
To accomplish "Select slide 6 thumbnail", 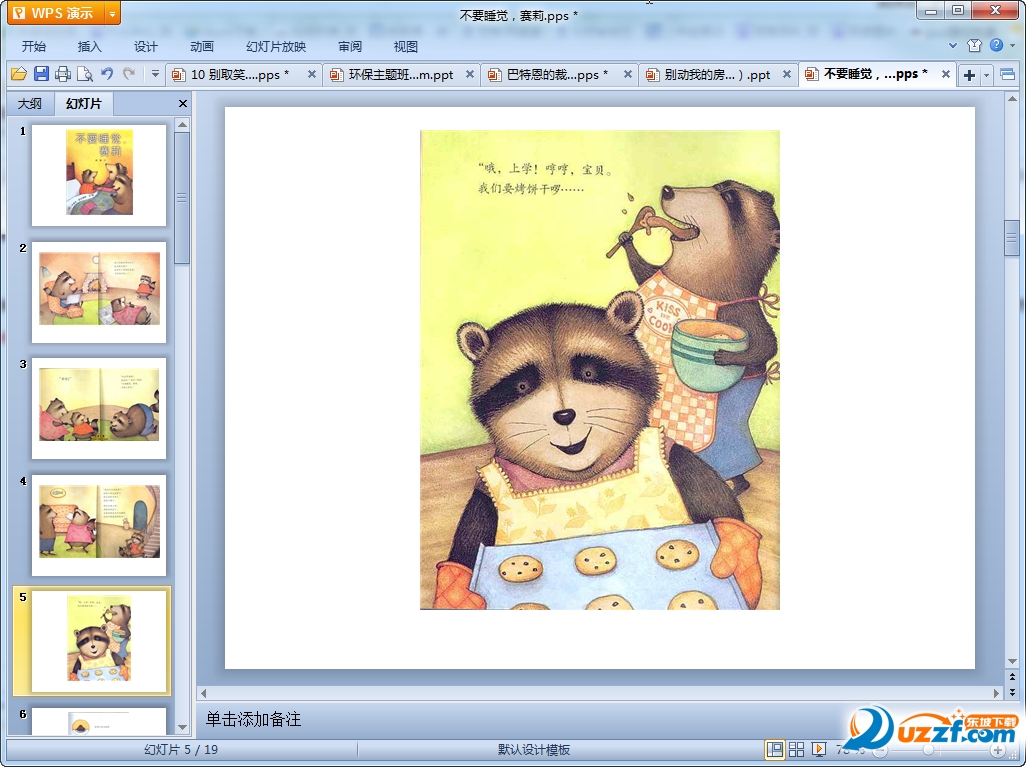I will [x=99, y=721].
